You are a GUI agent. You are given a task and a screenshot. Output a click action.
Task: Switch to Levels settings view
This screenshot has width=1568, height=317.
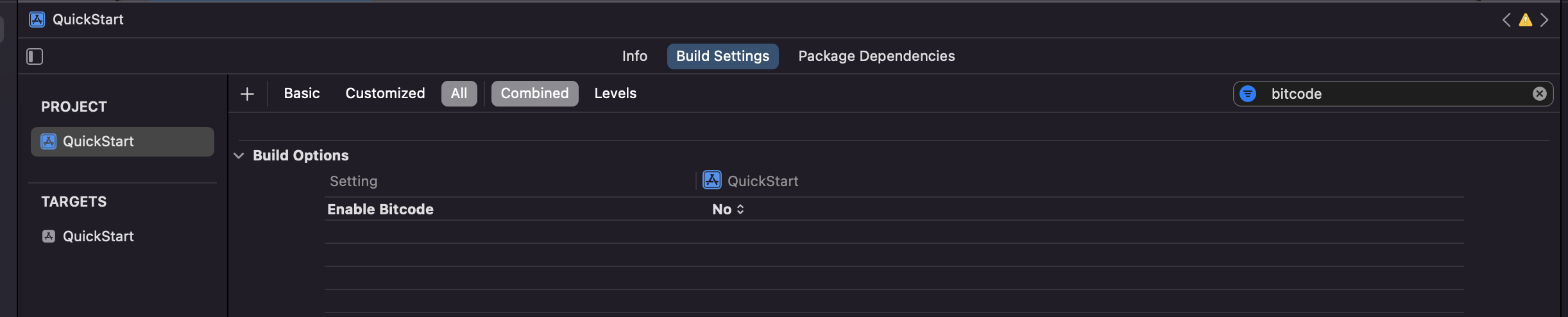[x=615, y=94]
